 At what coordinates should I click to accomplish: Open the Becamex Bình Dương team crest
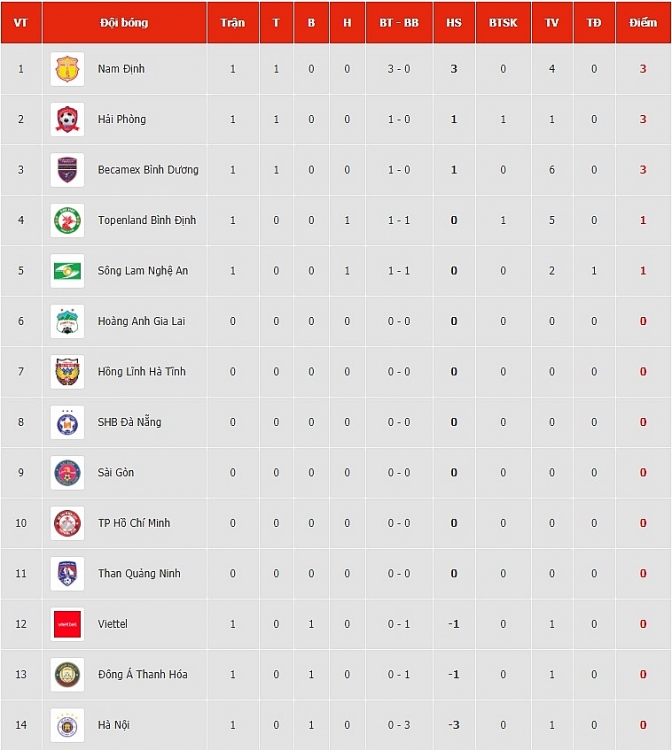click(67, 170)
